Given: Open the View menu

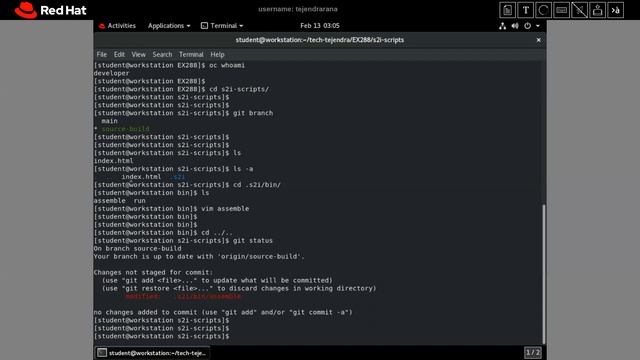Looking at the screenshot, I should 138,54.
